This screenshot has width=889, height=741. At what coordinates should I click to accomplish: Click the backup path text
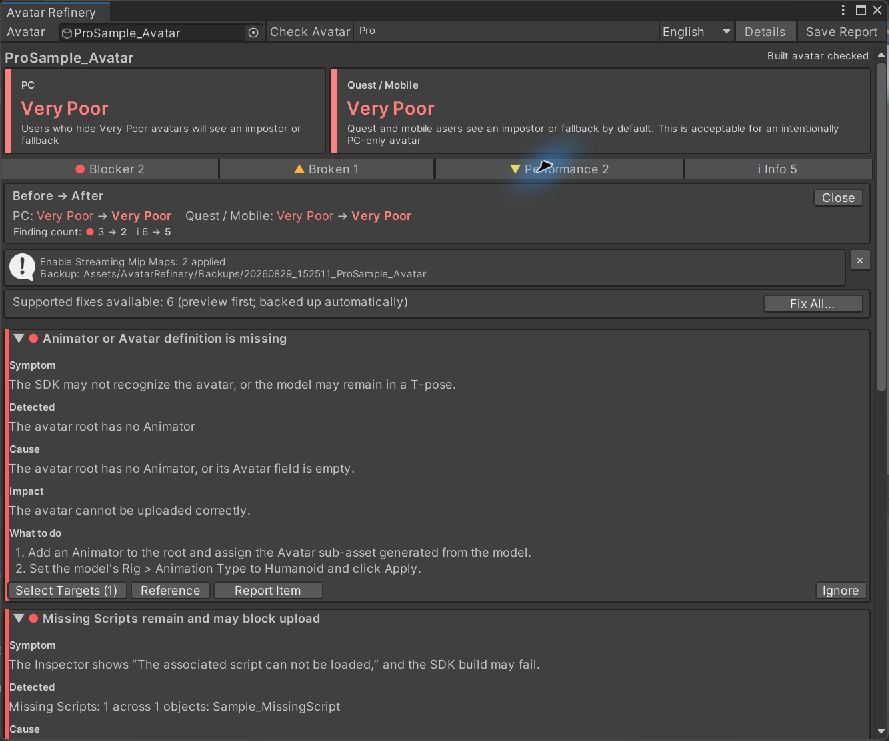[233, 274]
